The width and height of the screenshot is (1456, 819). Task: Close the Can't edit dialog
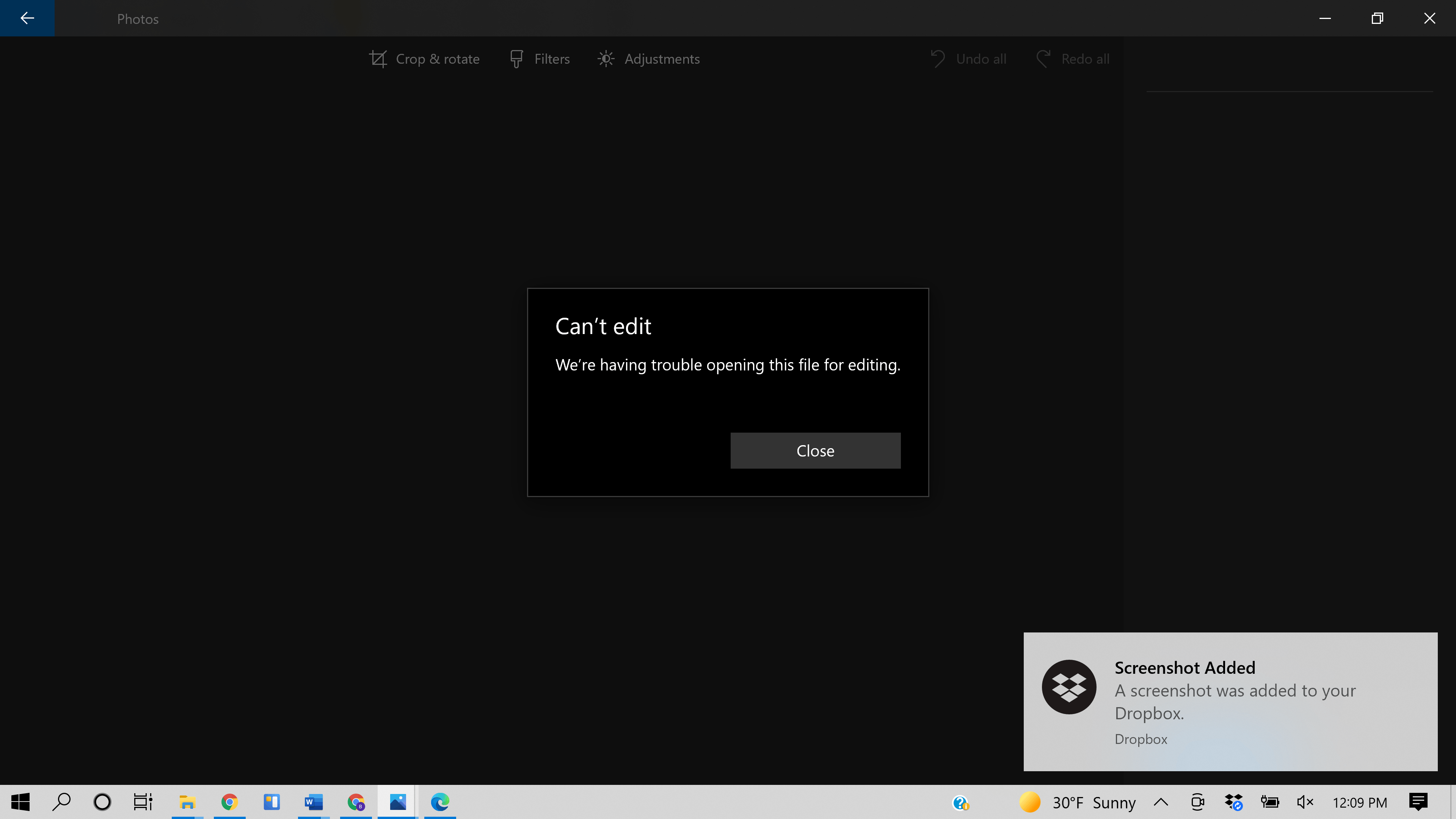[x=815, y=450]
